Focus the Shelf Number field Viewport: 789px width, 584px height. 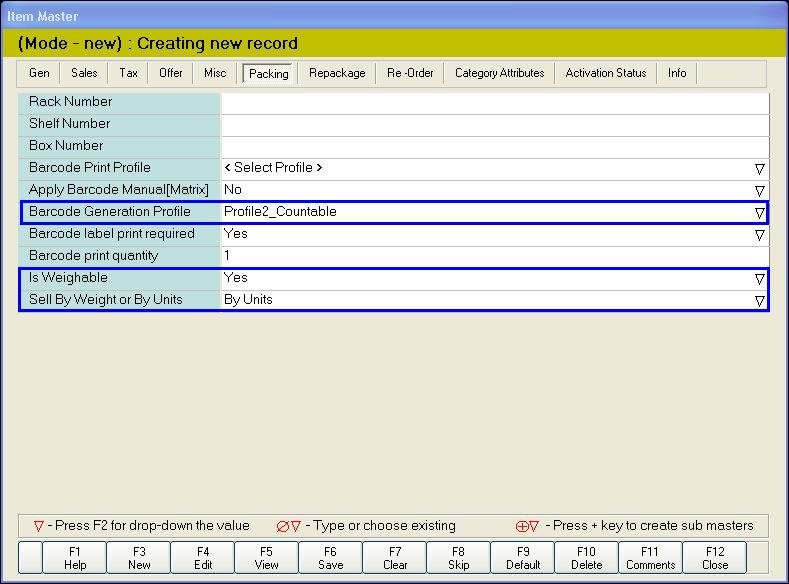click(x=494, y=124)
